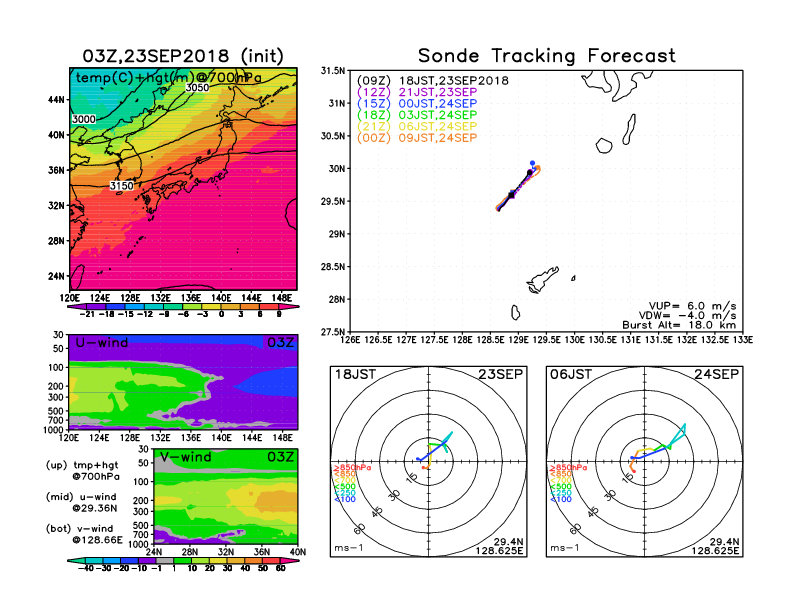Image resolution: width=792 pixels, height=612 pixels.
Task: Click '29.4N 128.625E' in the 18JST hodograph
Action: [x=499, y=546]
